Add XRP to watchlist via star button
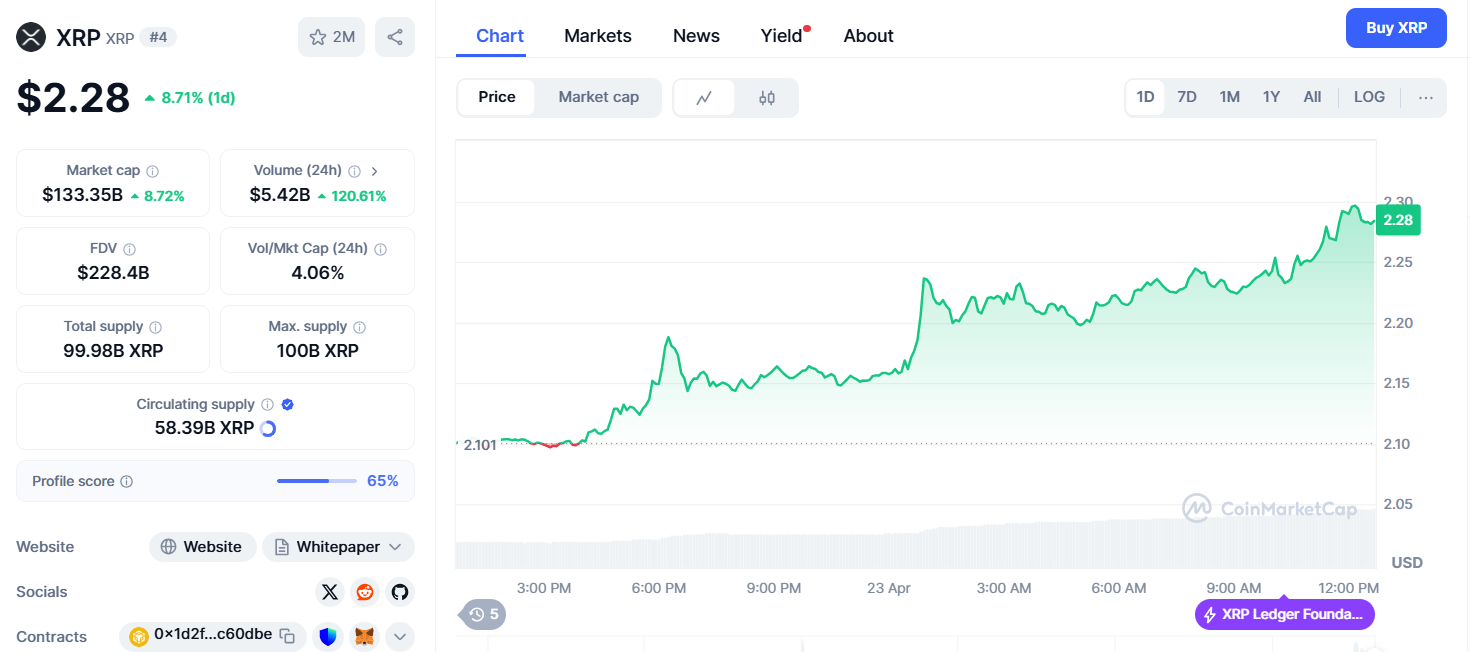1470x652 pixels. (331, 37)
